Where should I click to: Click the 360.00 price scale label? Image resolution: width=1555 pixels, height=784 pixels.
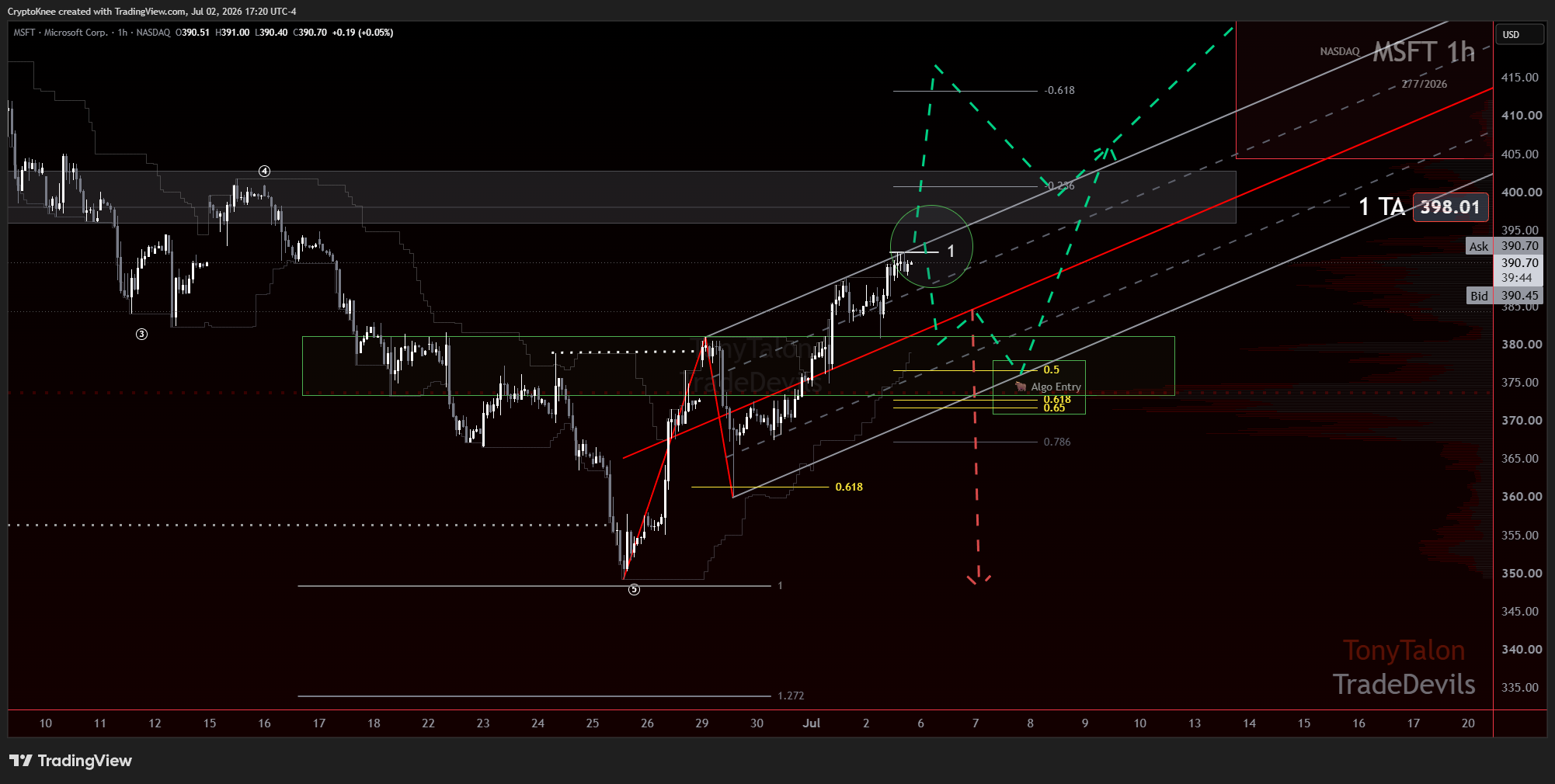[x=1522, y=497]
